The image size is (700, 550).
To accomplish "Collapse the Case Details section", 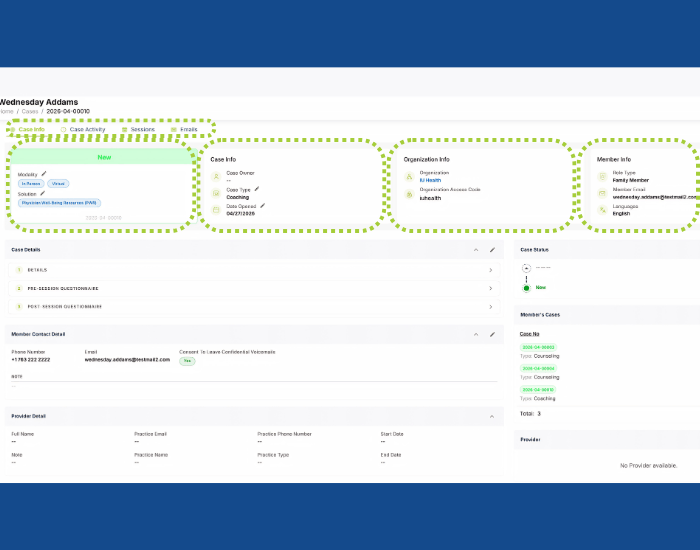I will point(476,250).
